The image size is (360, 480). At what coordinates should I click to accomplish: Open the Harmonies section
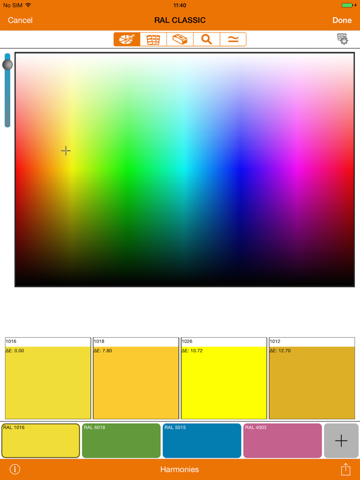pos(180,469)
